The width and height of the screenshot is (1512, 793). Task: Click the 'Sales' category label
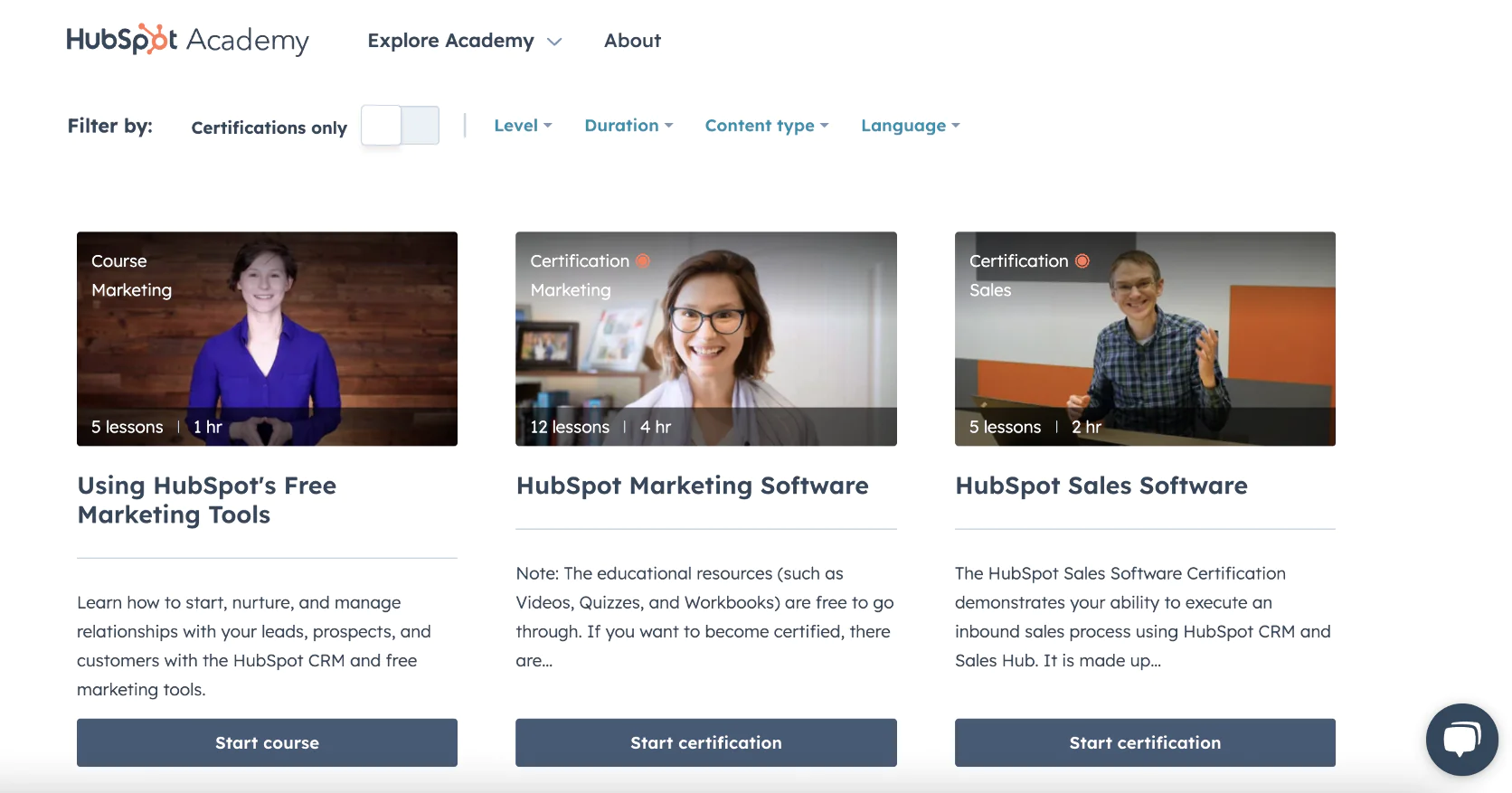coord(990,290)
